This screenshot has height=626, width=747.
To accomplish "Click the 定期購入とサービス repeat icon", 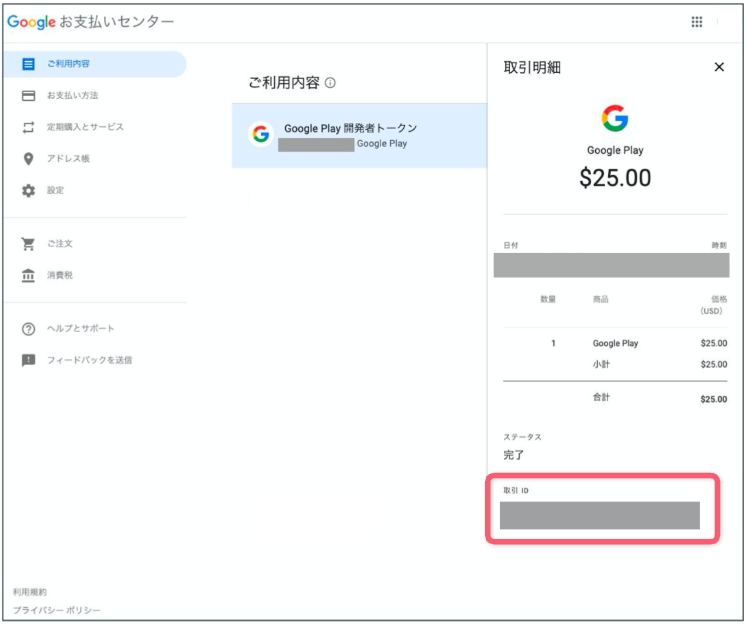I will pos(29,127).
